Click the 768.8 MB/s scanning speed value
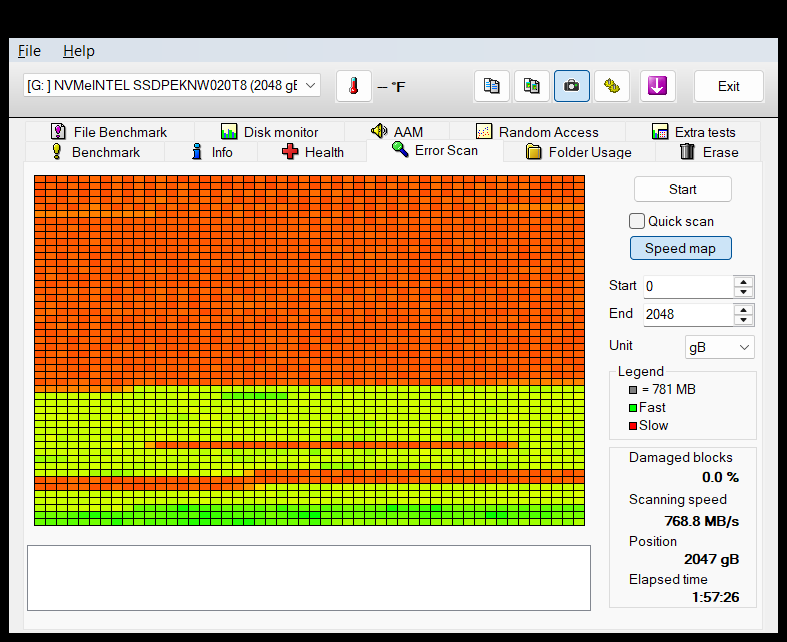 (x=702, y=522)
